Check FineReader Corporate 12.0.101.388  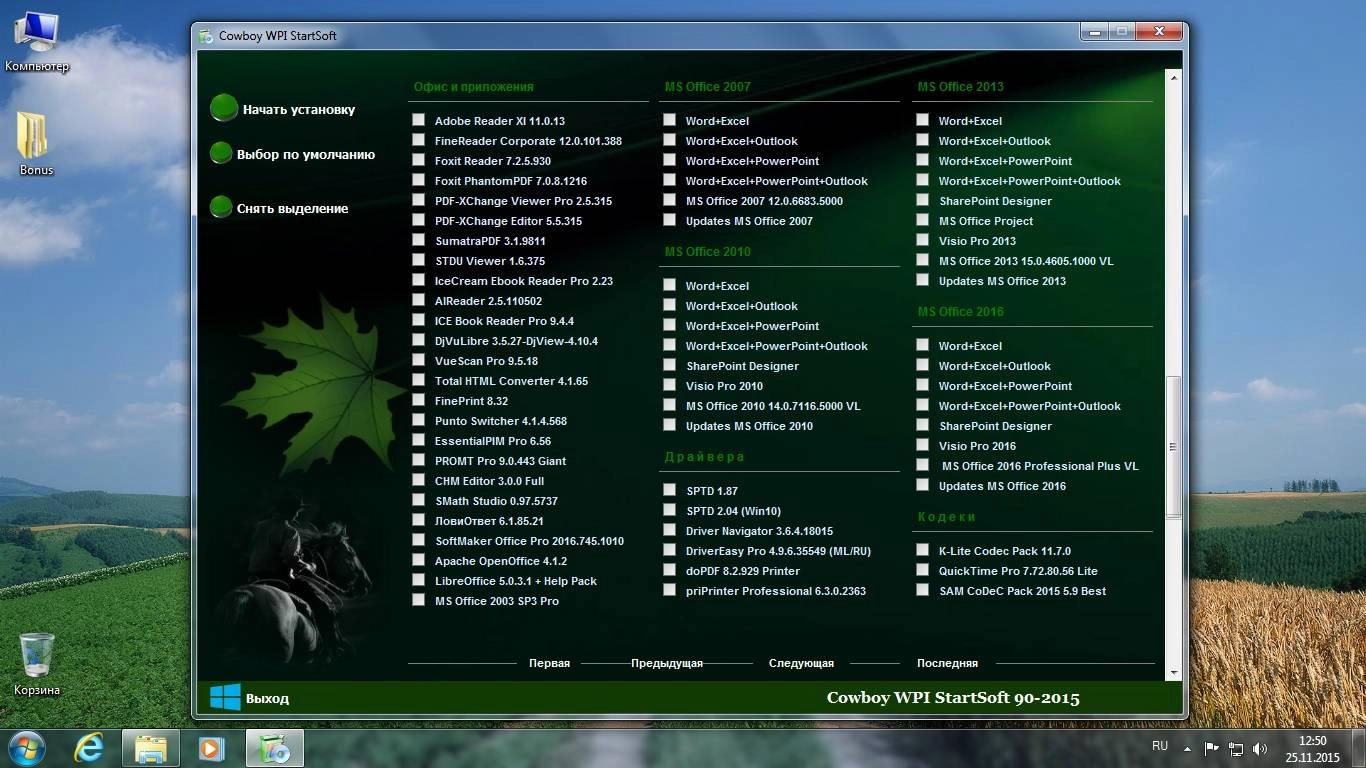(418, 140)
